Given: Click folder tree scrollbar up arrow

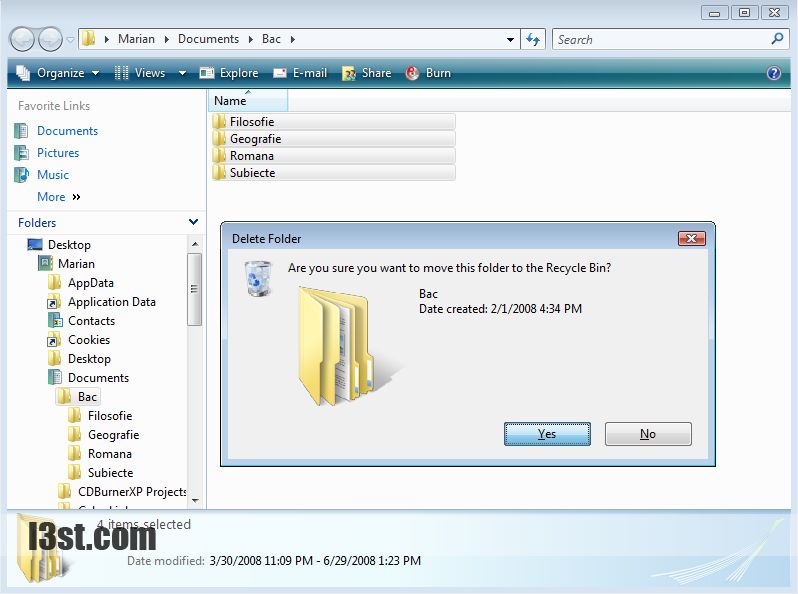Looking at the screenshot, I should click(x=195, y=244).
